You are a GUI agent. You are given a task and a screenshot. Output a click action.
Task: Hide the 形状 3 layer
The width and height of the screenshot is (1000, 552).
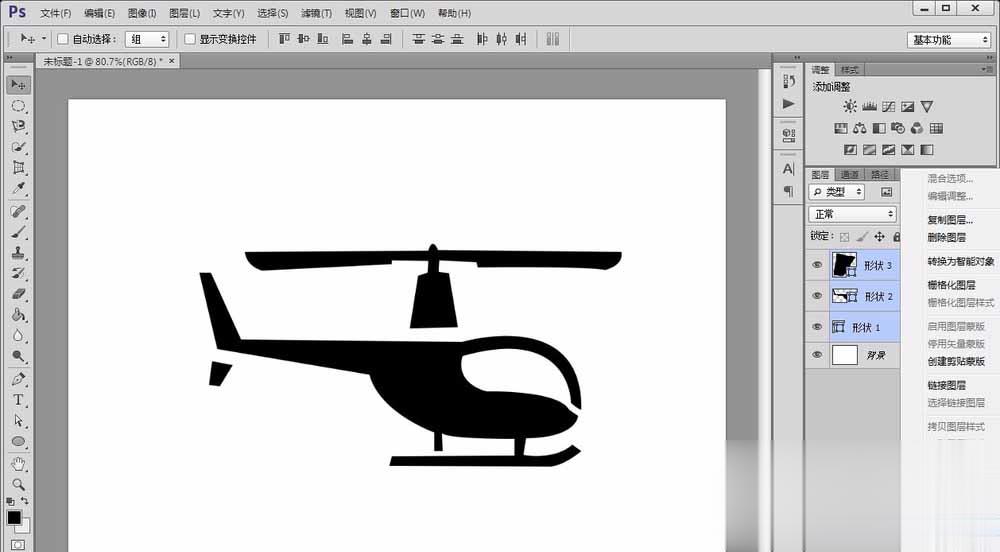click(817, 265)
